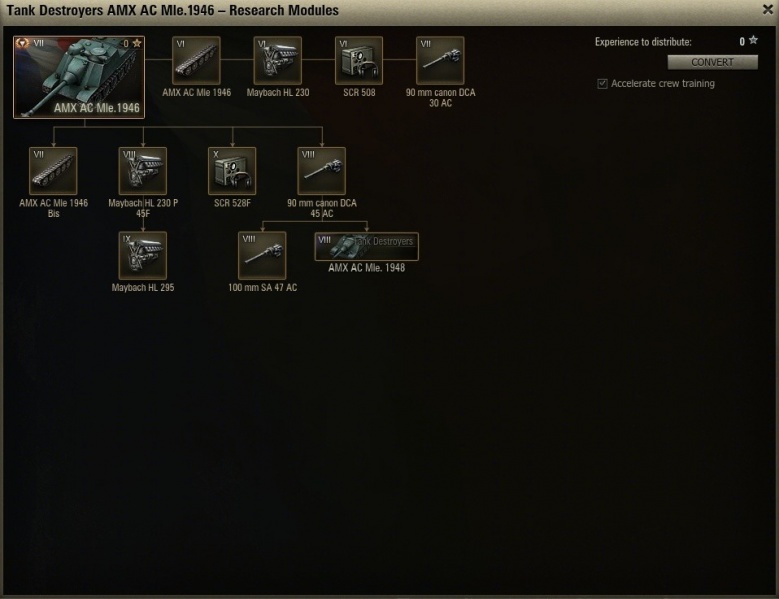Research the SCR 528F radio module
This screenshot has height=599, width=779.
click(232, 171)
